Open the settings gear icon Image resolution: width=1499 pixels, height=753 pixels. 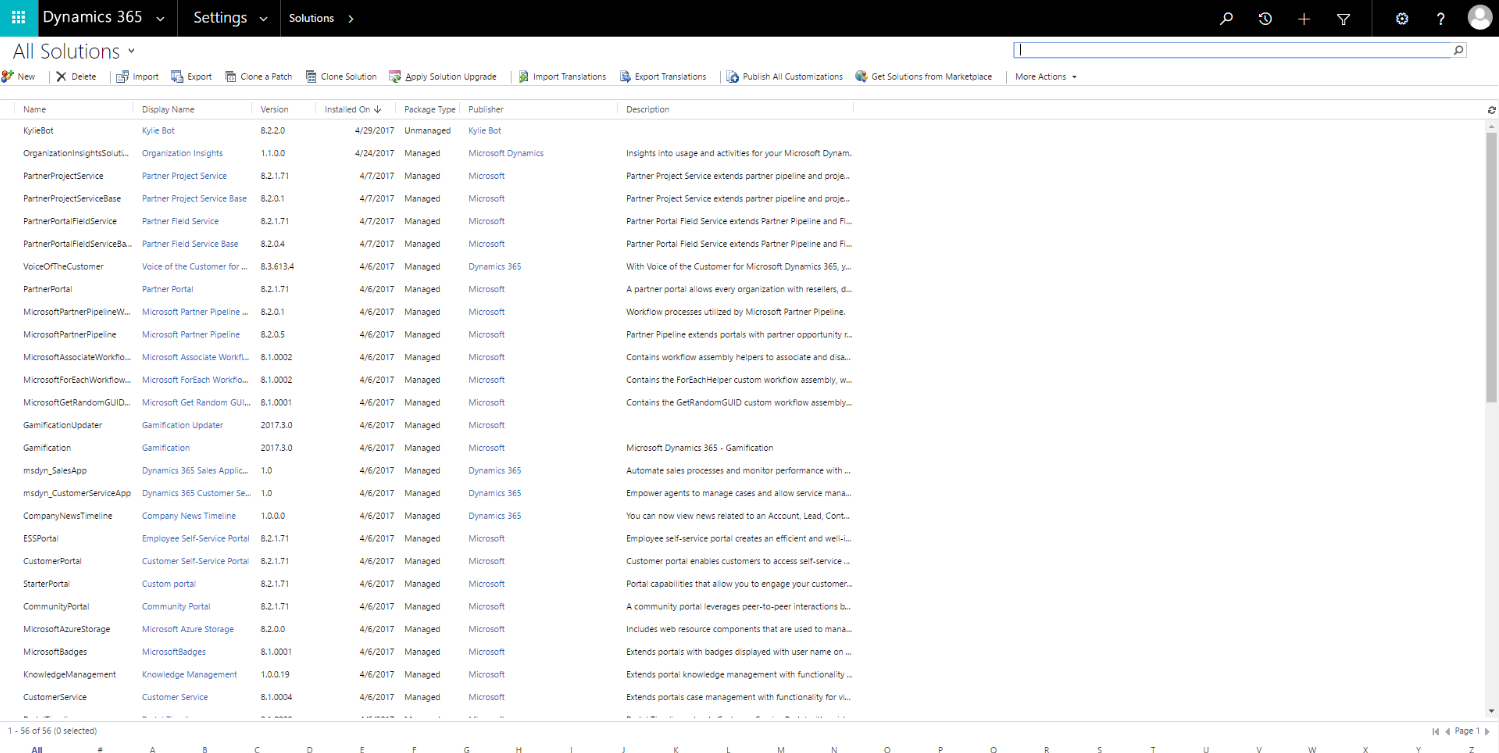tap(1402, 18)
